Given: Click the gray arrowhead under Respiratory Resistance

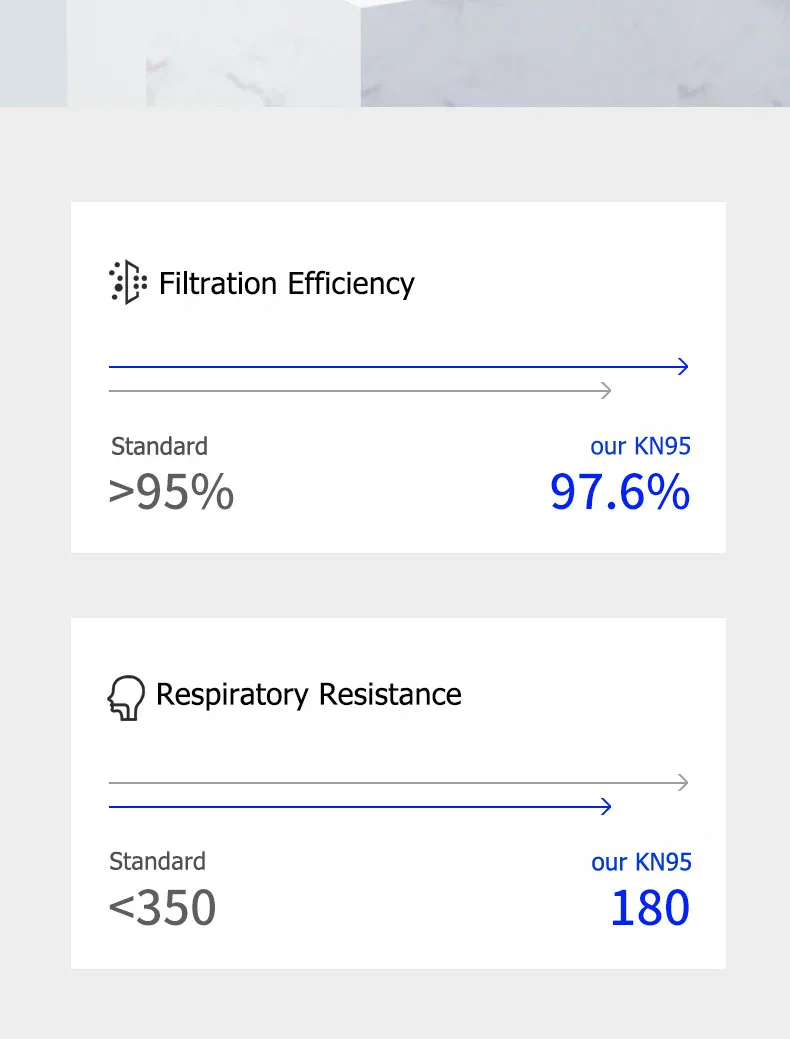Looking at the screenshot, I should coord(683,782).
